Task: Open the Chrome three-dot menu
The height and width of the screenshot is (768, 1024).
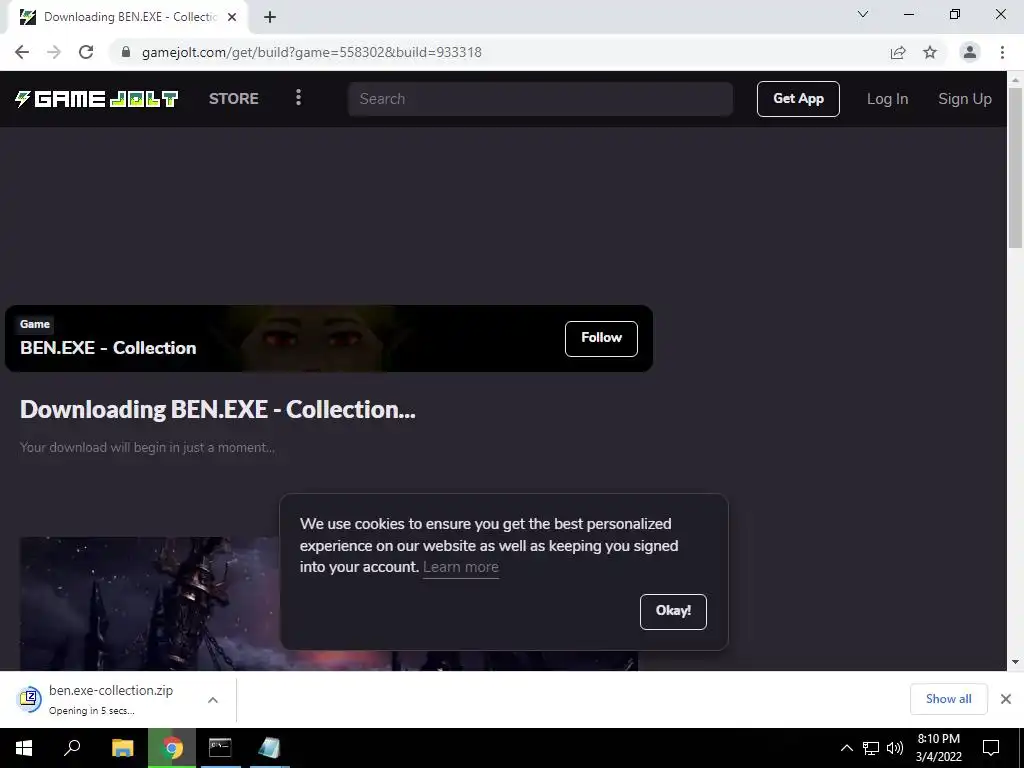Action: coord(1002,52)
